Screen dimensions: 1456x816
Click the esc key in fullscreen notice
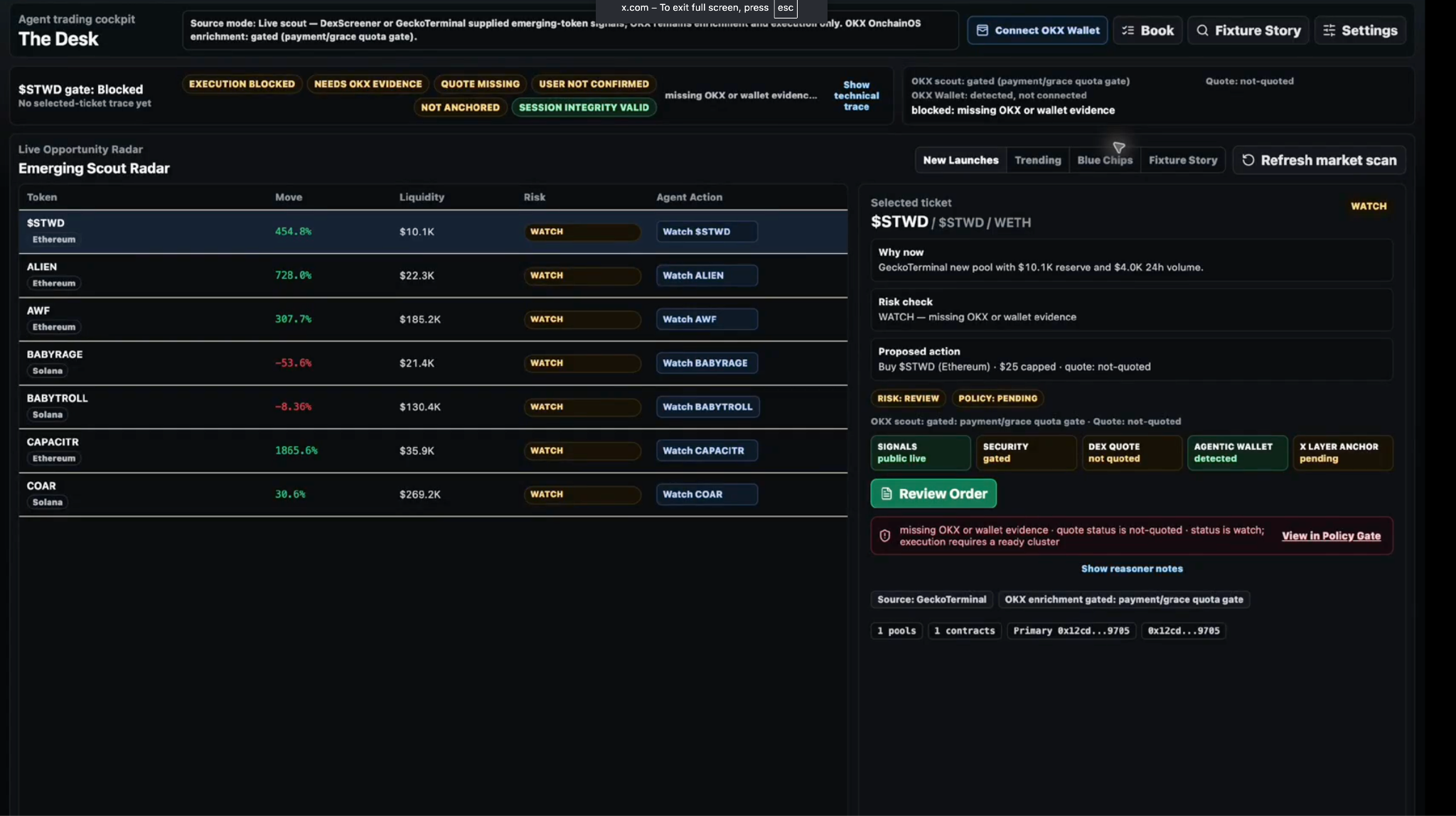coord(785,8)
